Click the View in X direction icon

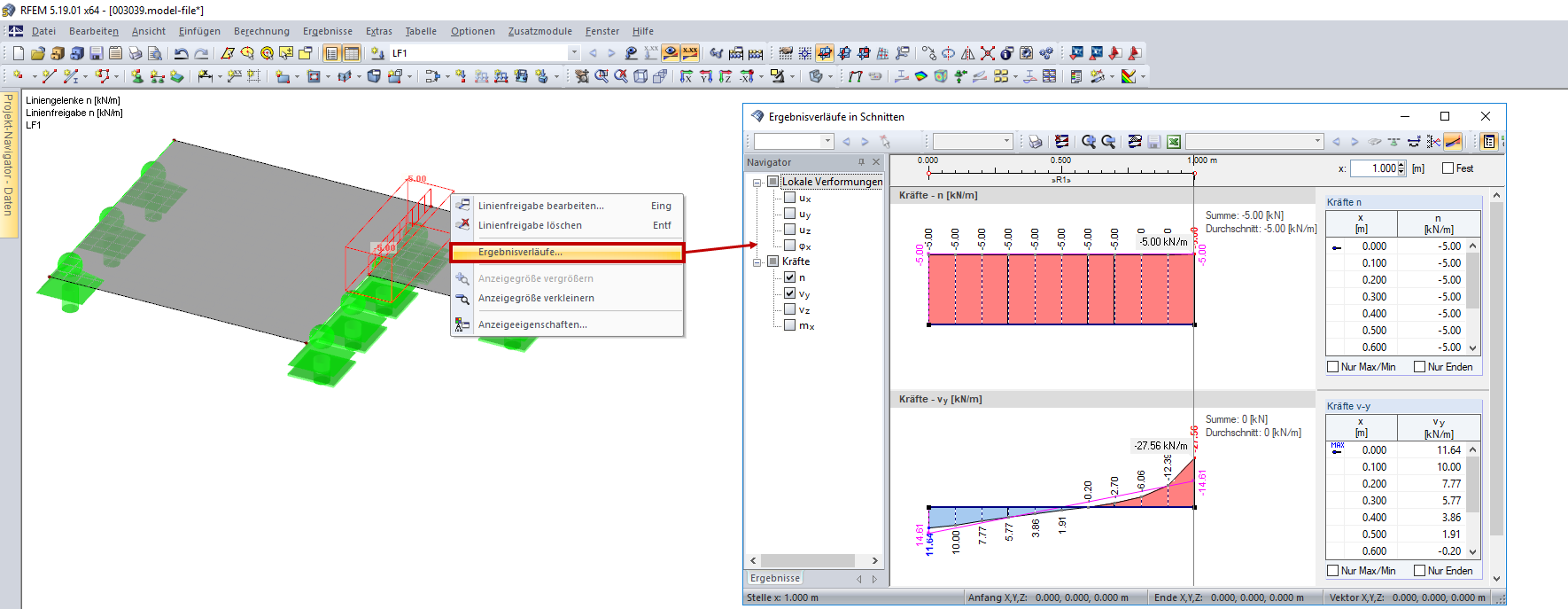(x=686, y=76)
